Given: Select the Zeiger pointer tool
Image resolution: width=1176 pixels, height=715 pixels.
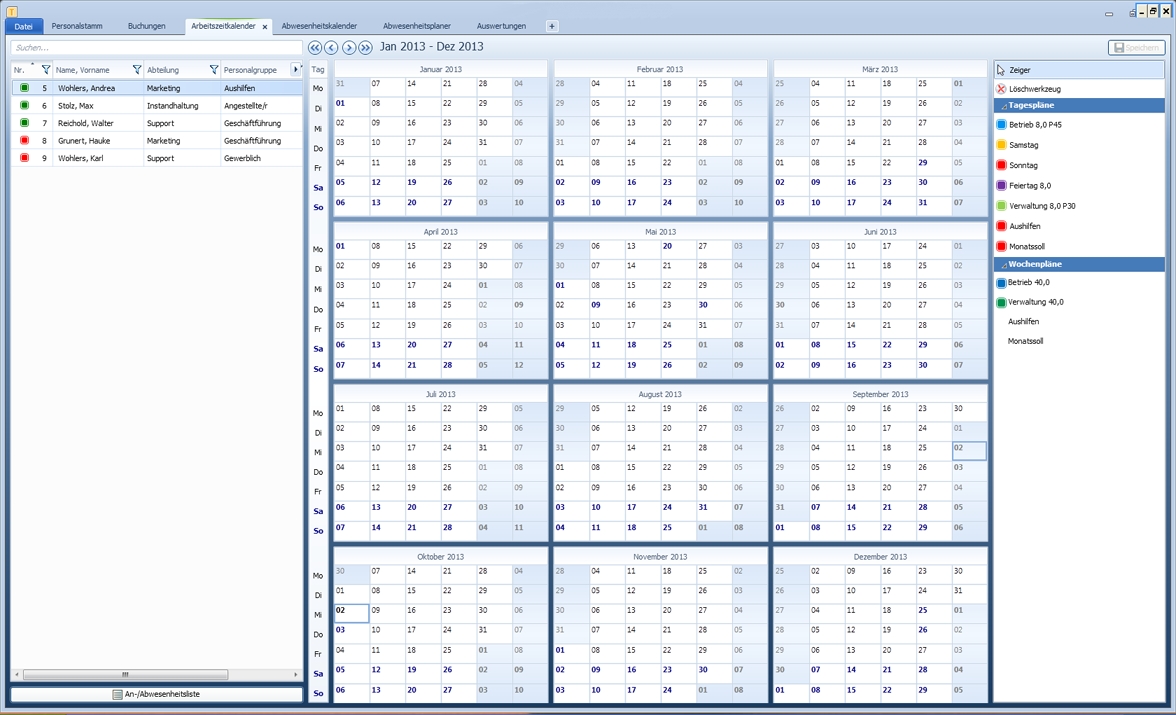Looking at the screenshot, I should point(1079,70).
